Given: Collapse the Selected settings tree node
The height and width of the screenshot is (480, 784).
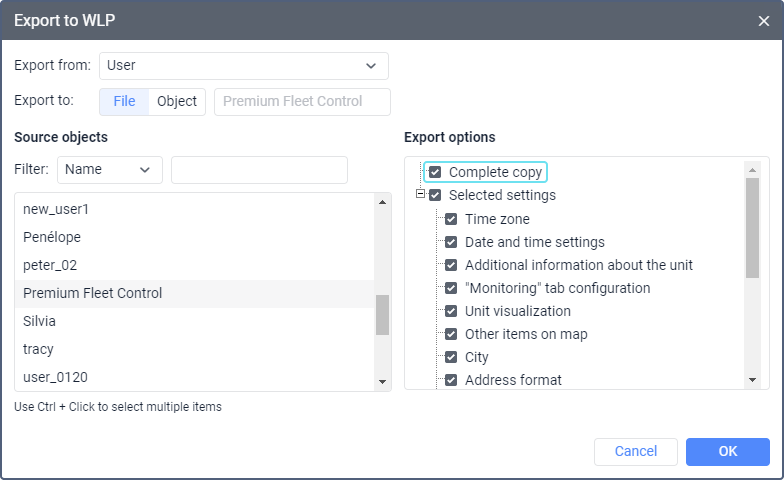Looking at the screenshot, I should point(421,195).
